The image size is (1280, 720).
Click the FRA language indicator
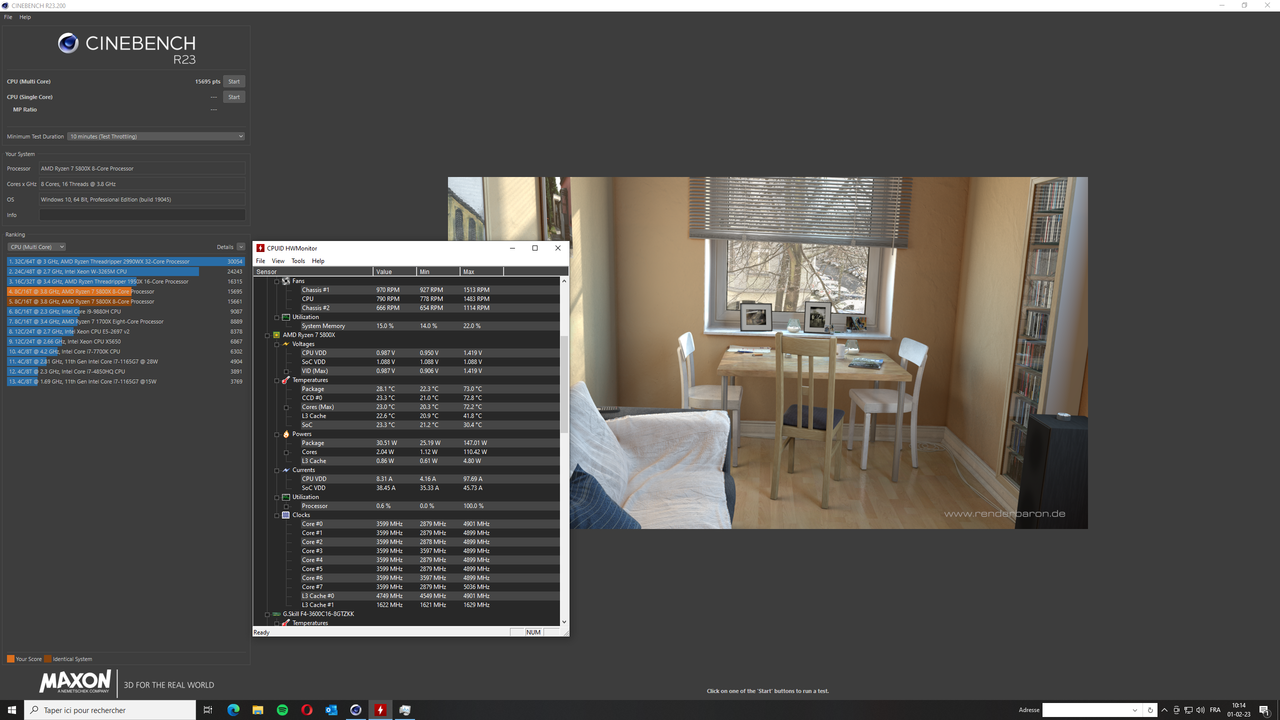[1215, 710]
